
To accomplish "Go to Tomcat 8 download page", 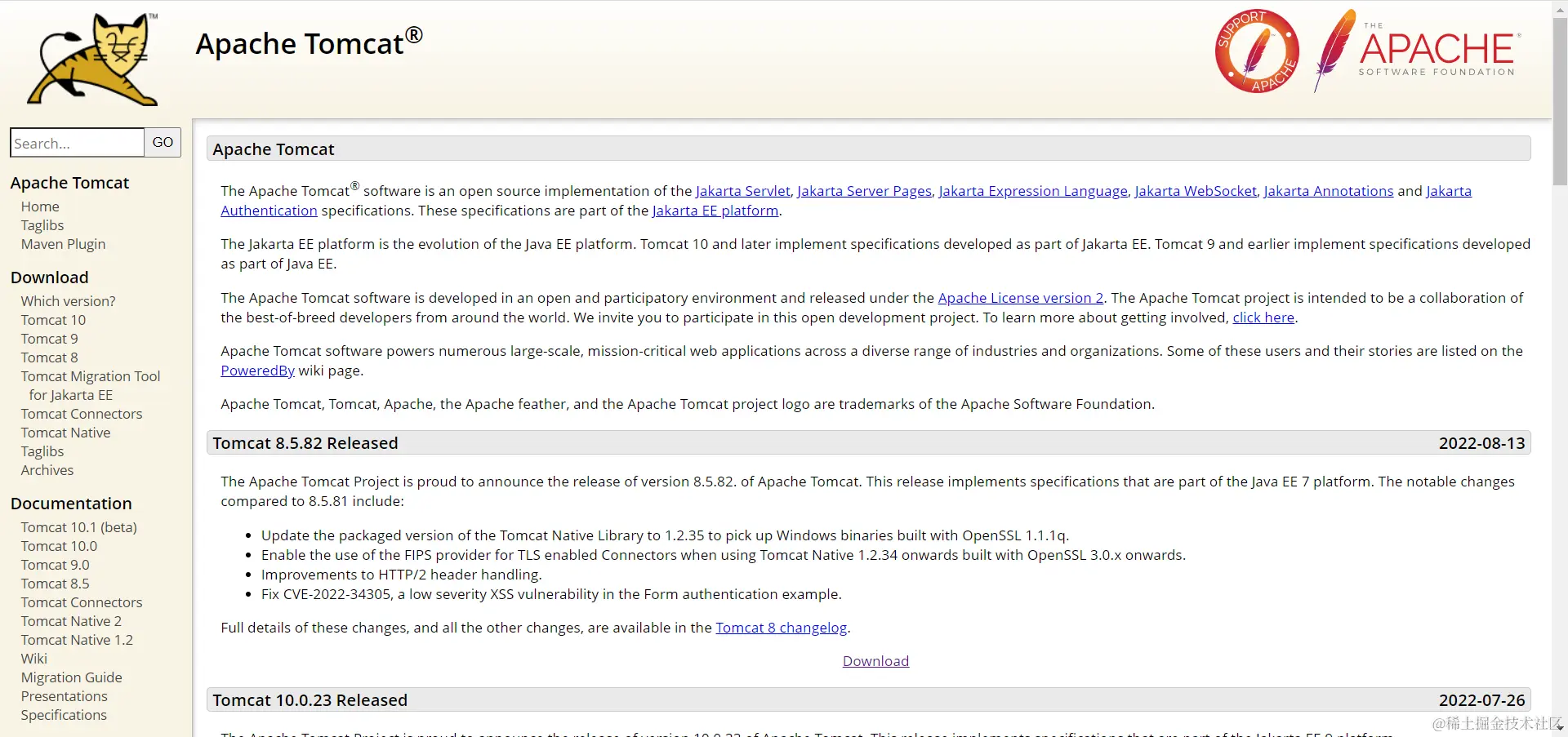I will [50, 357].
